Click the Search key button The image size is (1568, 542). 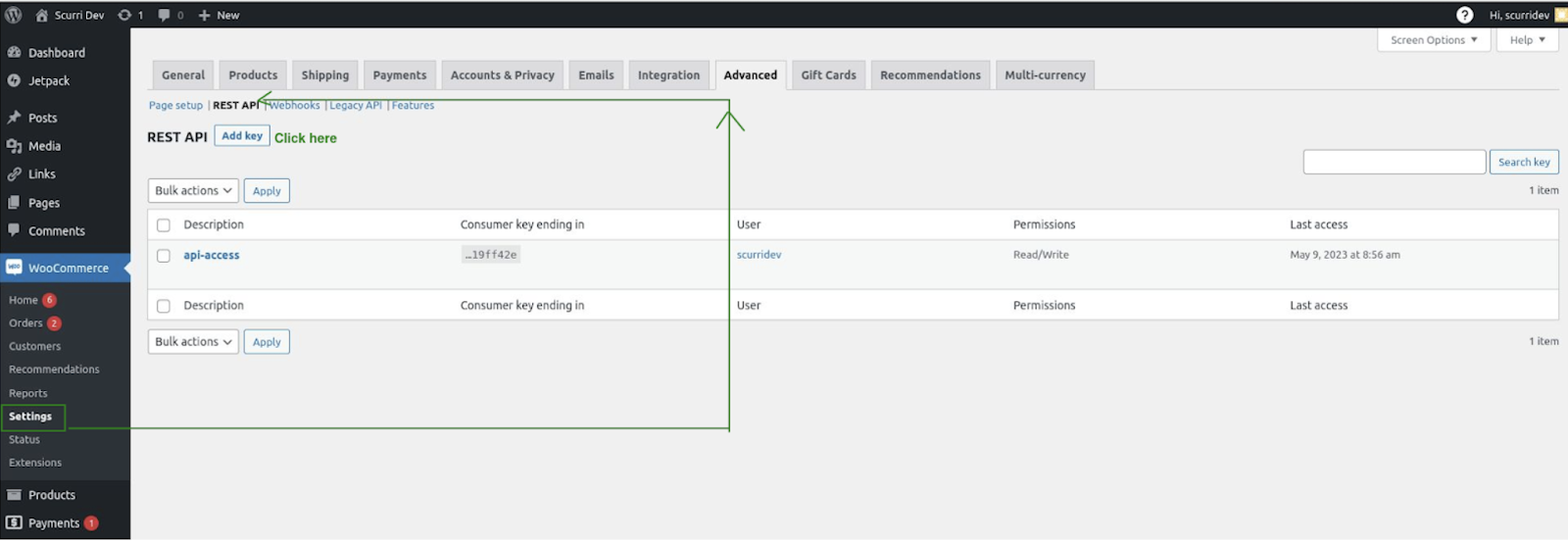(1524, 162)
